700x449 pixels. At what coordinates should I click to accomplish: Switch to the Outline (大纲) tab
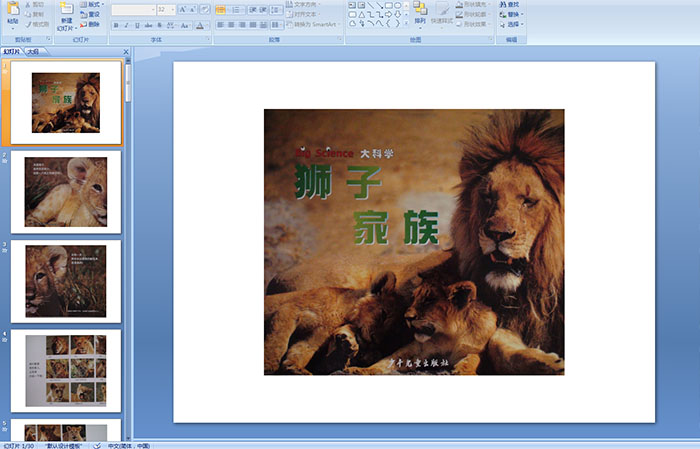33,51
